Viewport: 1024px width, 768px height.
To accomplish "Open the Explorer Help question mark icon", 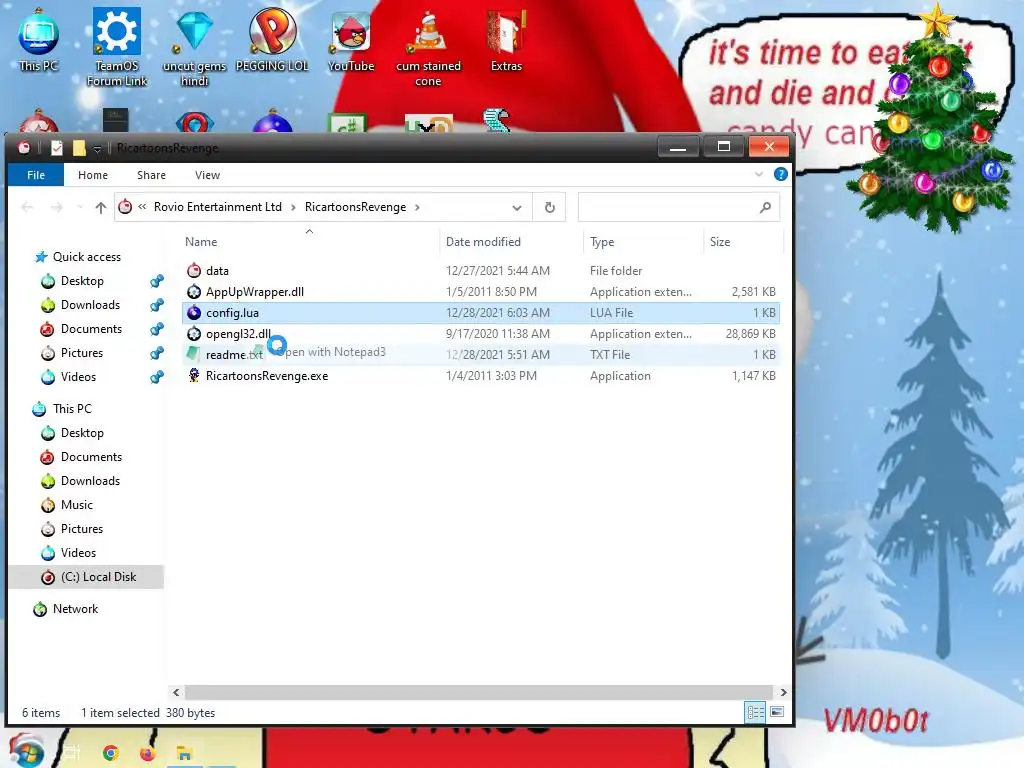I will pyautogui.click(x=780, y=174).
